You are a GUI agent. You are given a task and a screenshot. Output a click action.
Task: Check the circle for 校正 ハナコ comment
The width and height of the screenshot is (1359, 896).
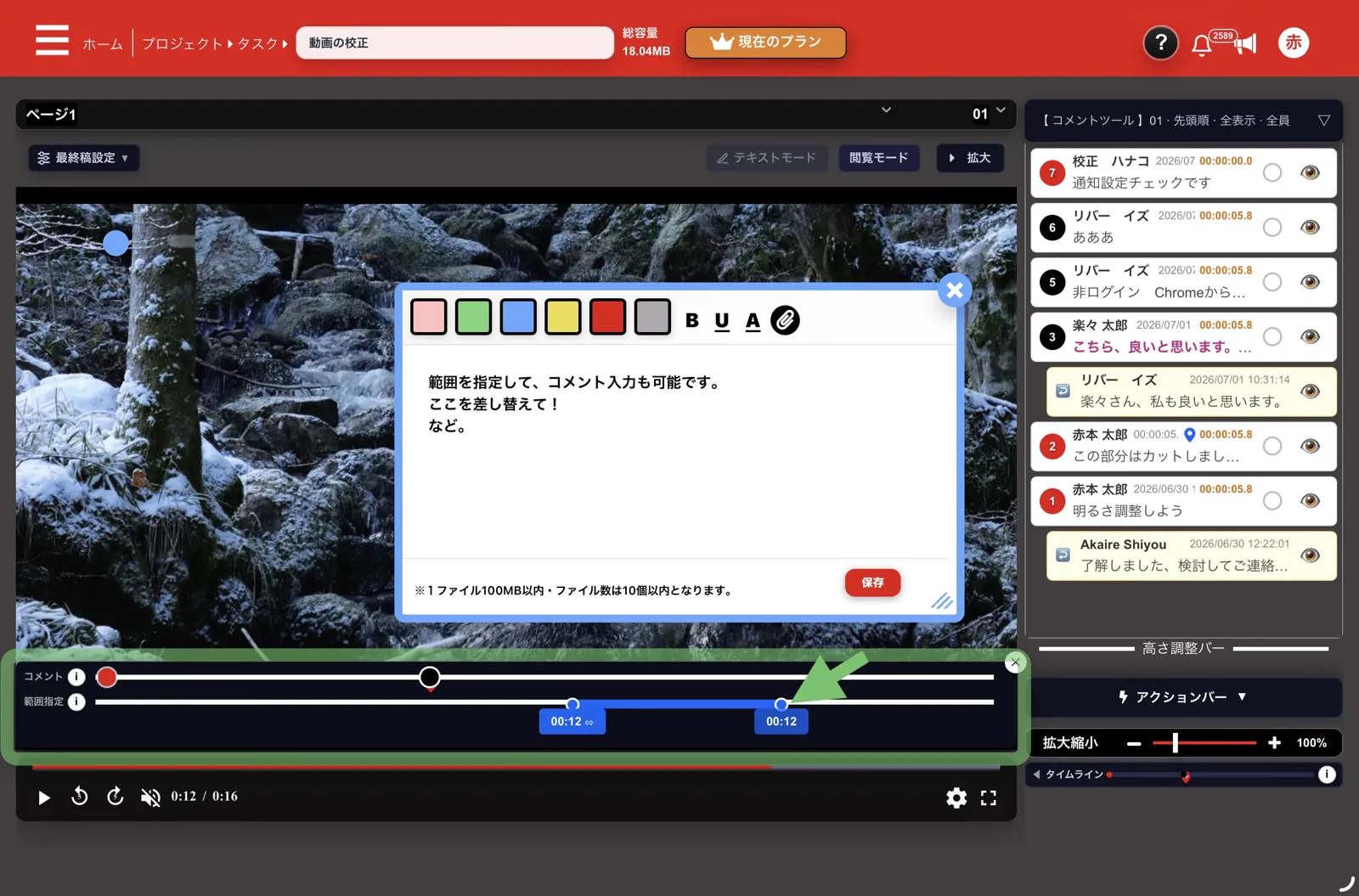click(x=1272, y=172)
